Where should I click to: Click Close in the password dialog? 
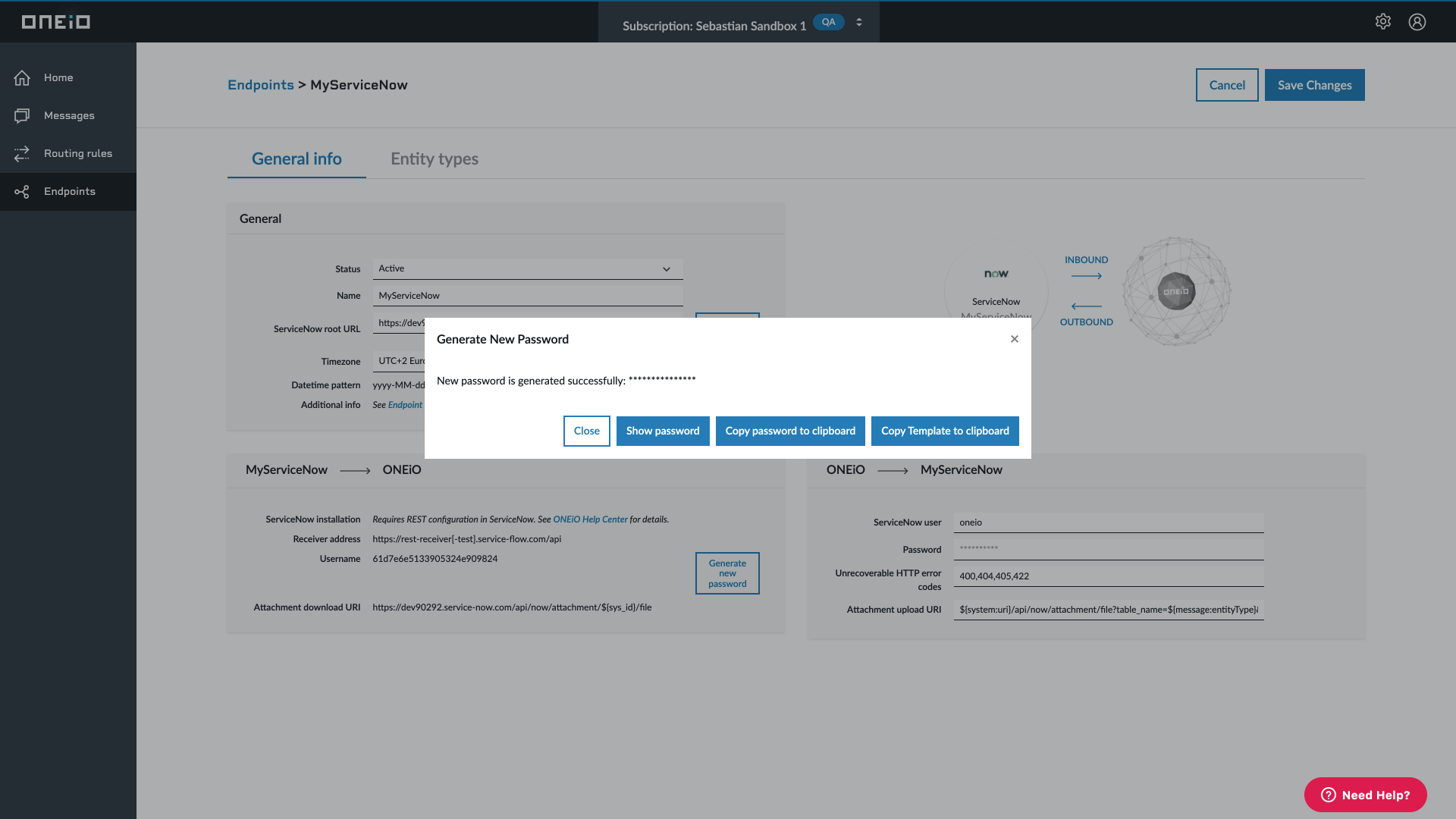tap(587, 431)
